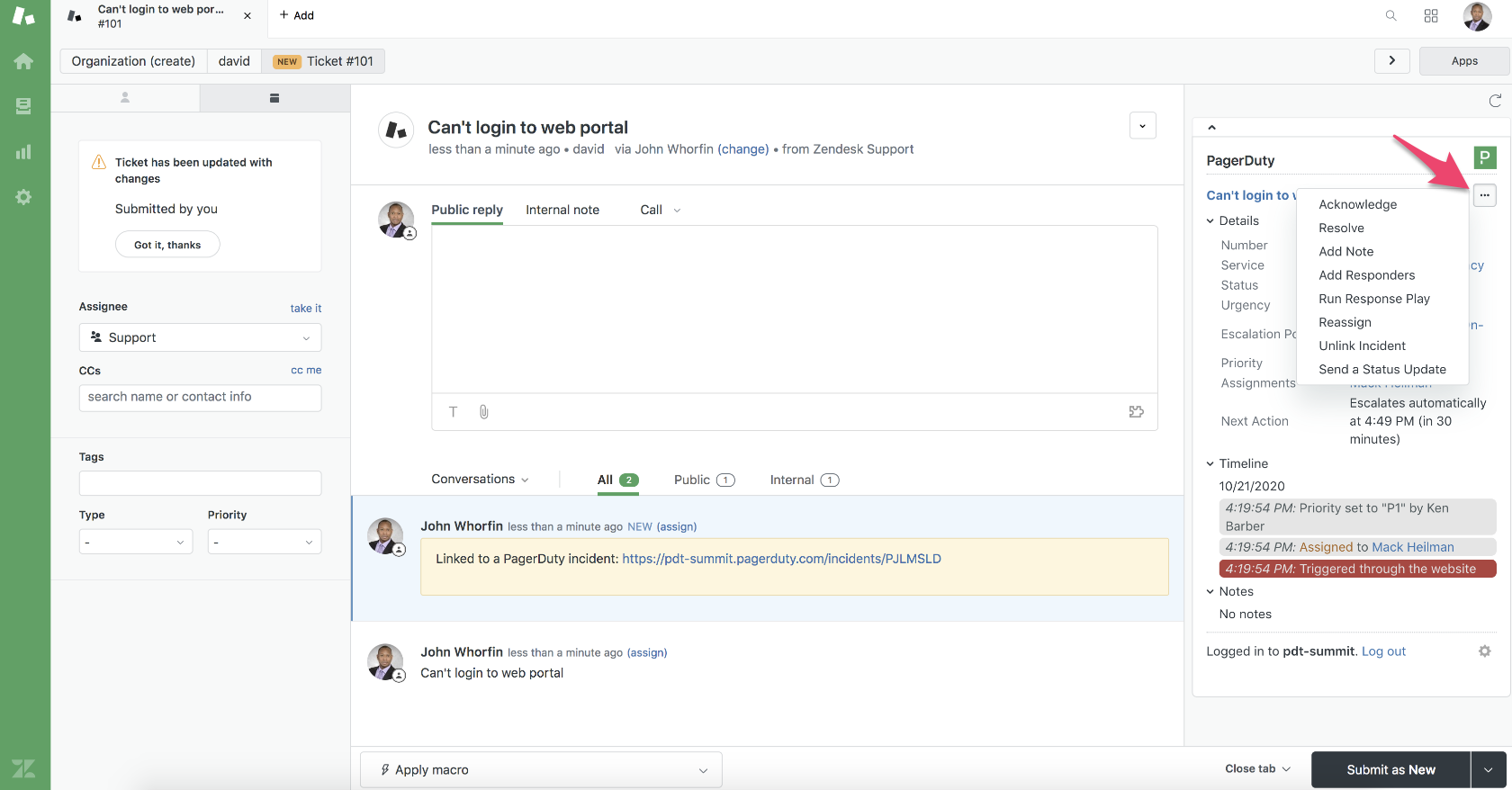Switch to the Internal note tab
The image size is (1512, 790).
pyautogui.click(x=562, y=210)
